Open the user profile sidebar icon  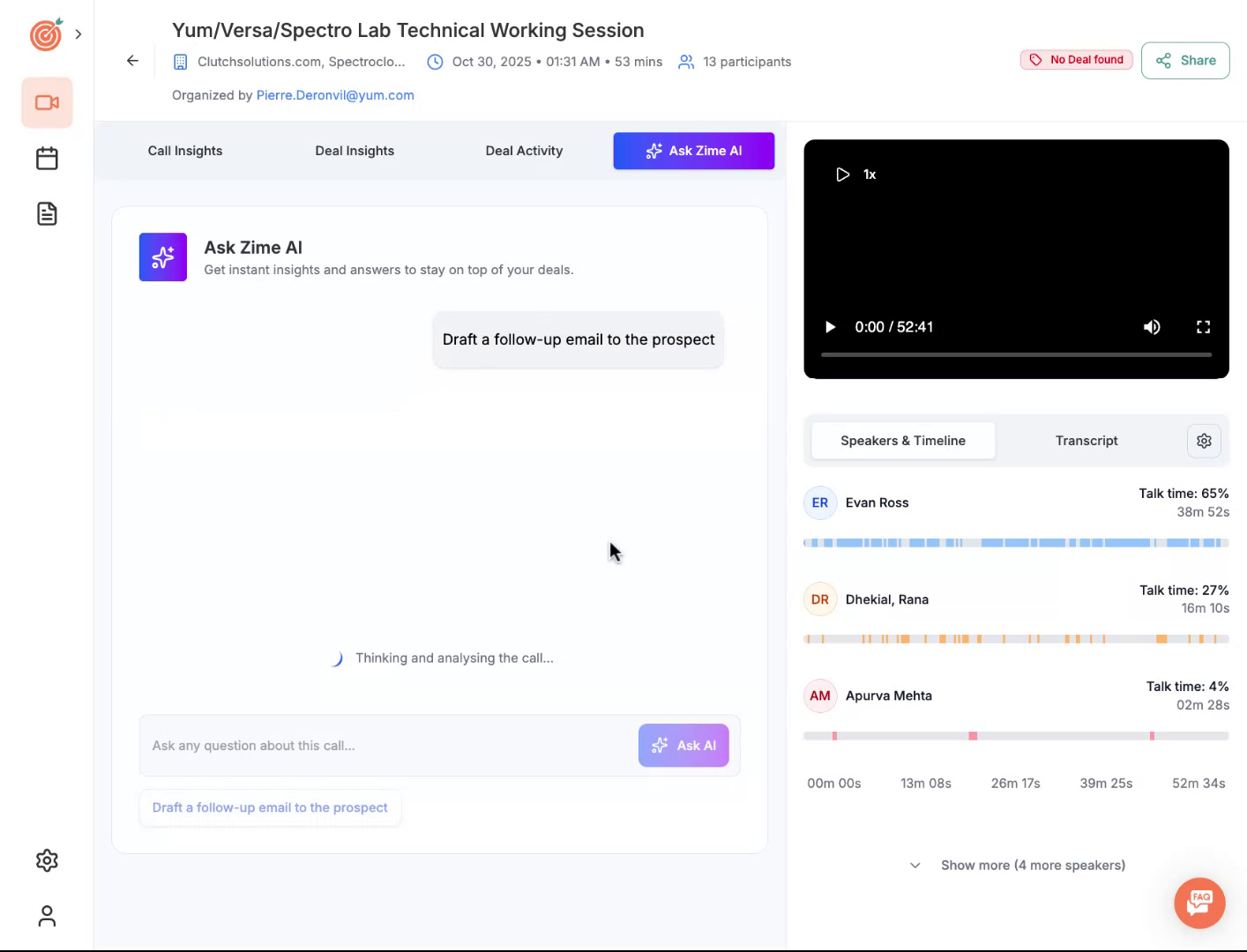pyautogui.click(x=47, y=917)
